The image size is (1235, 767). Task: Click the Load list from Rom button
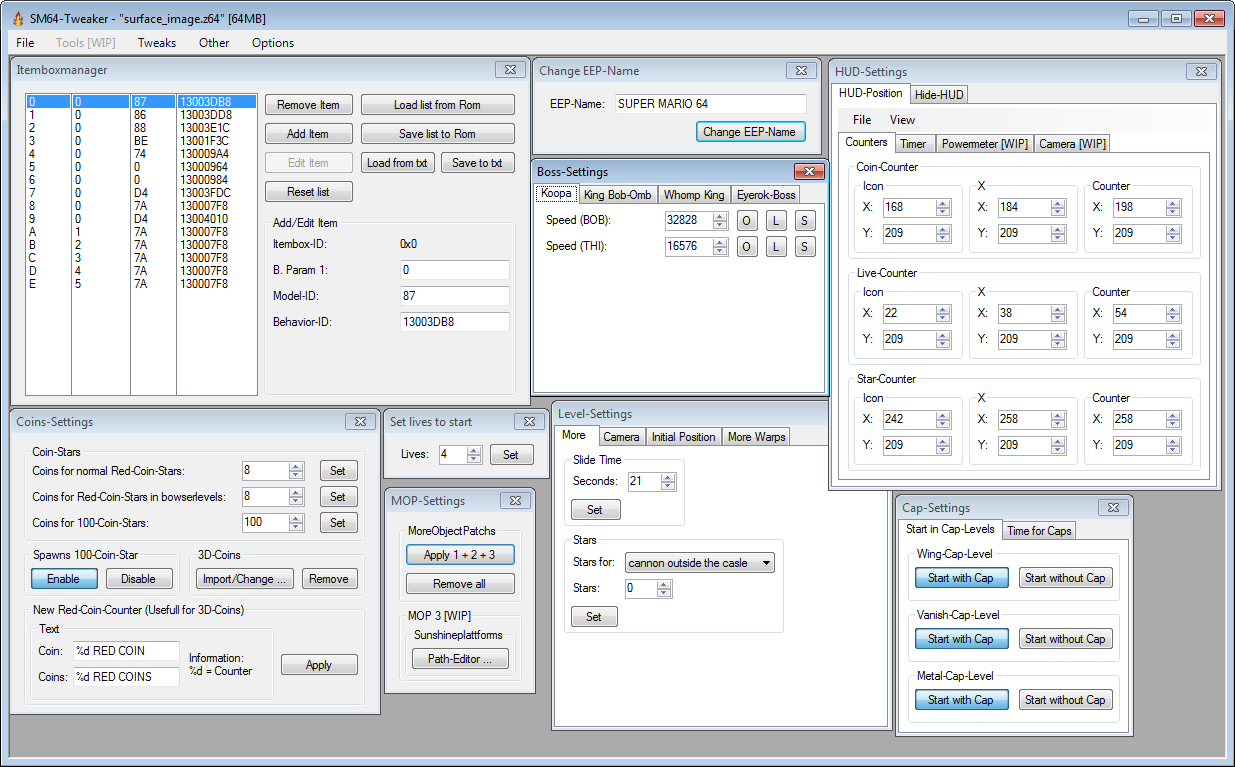[437, 105]
